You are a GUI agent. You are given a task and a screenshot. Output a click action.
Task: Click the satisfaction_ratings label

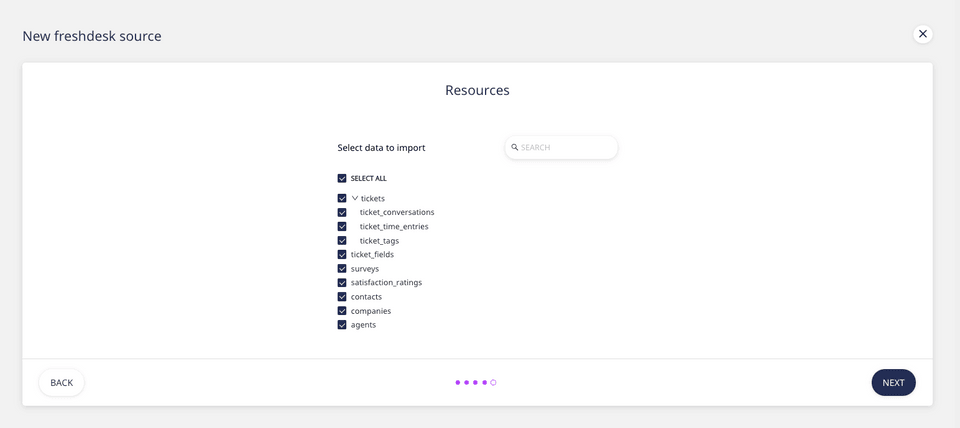click(386, 282)
